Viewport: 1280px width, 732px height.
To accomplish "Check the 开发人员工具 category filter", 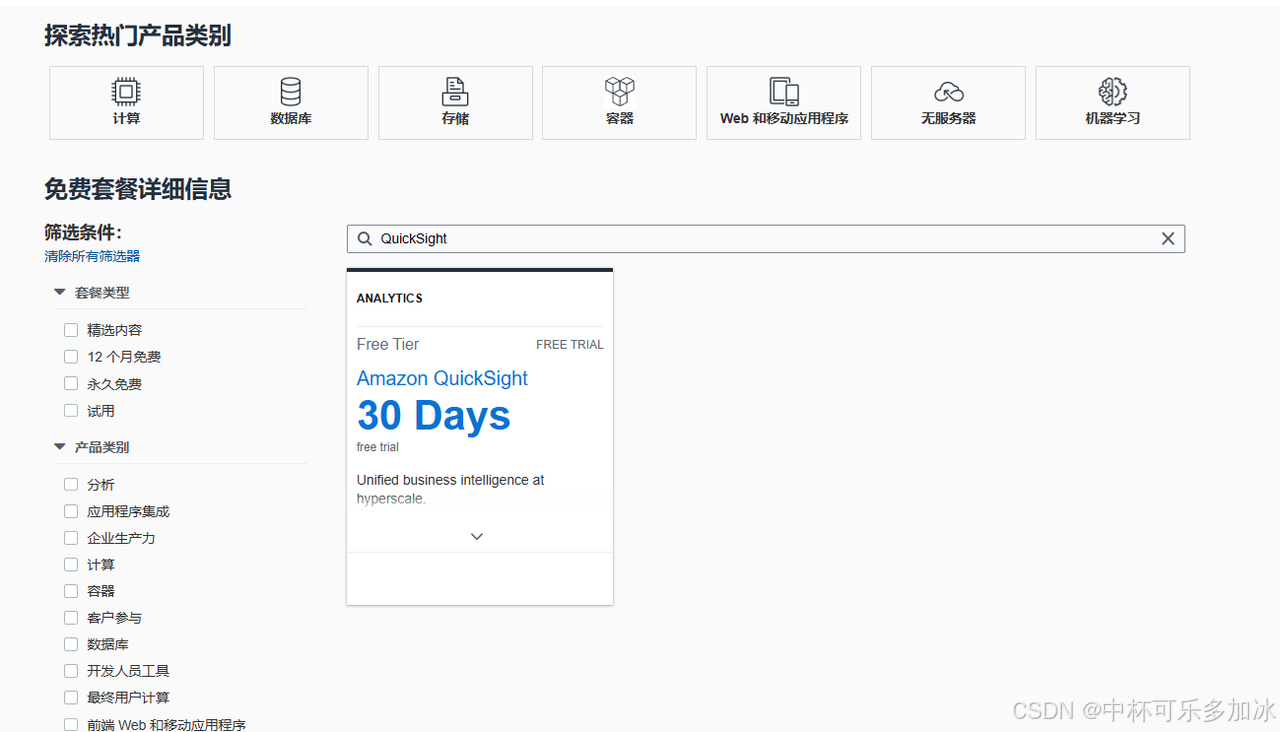I will click(71, 671).
